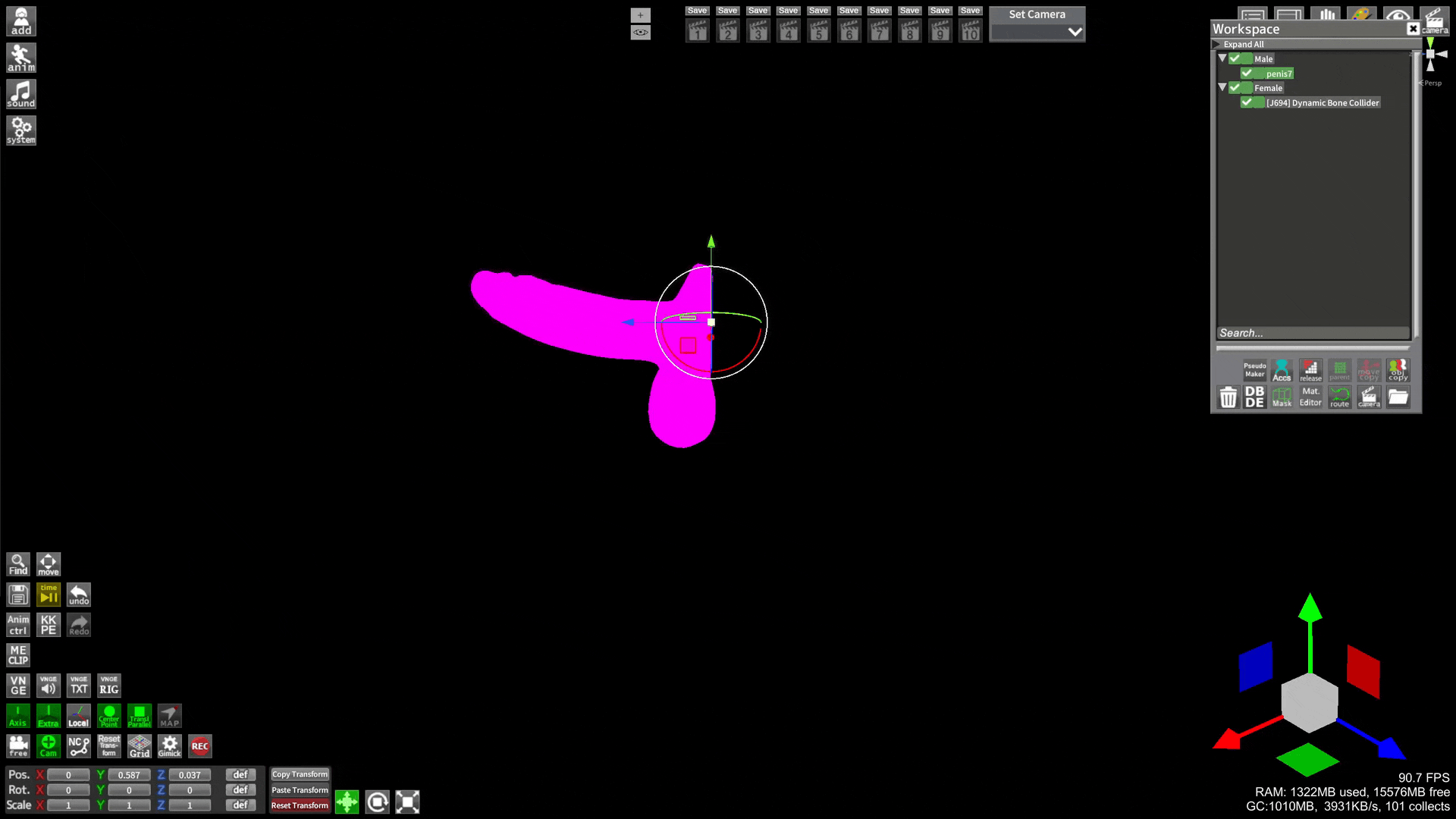
Task: Click the undo arrow icon
Action: pos(79,595)
